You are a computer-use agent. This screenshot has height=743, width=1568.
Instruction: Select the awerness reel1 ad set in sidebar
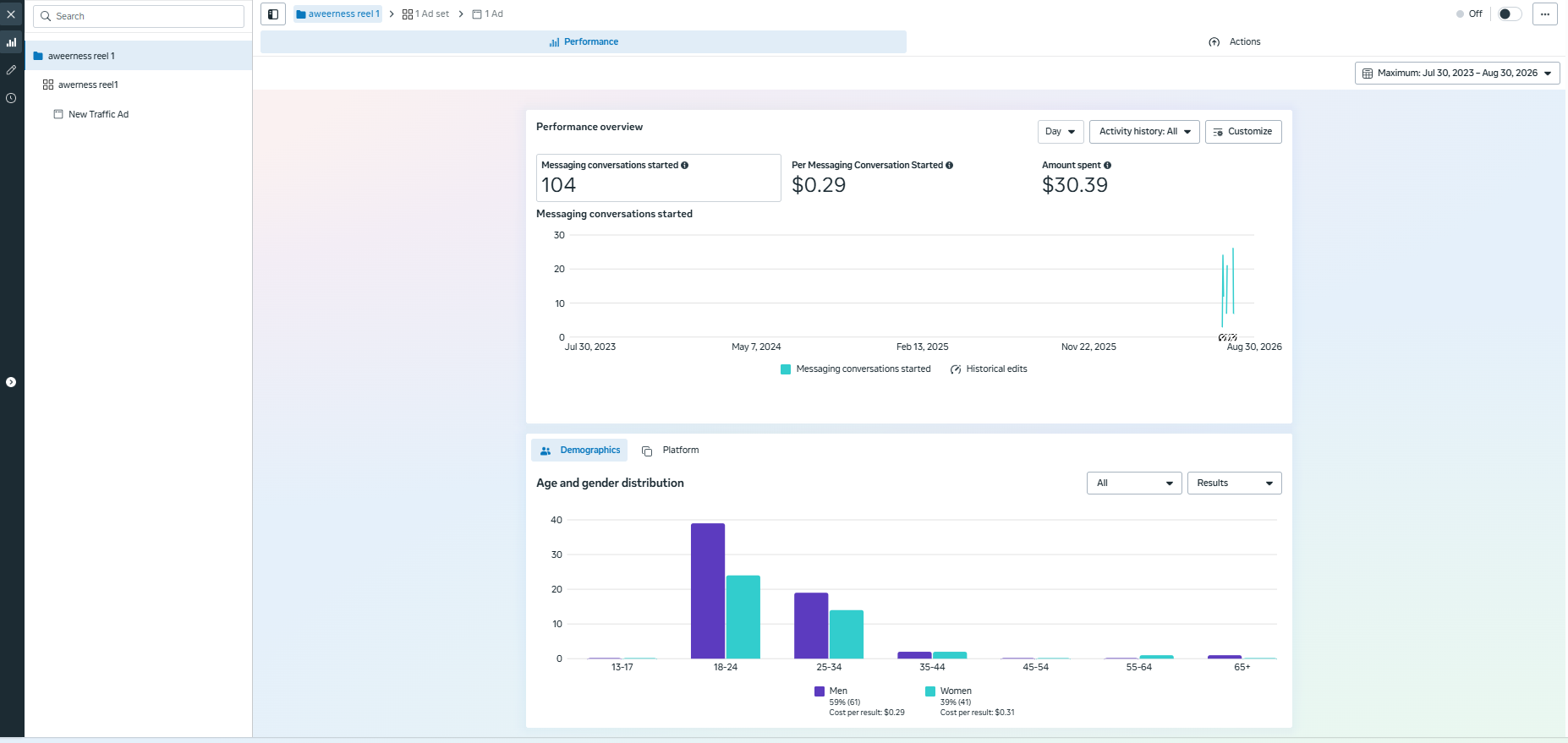coord(139,85)
